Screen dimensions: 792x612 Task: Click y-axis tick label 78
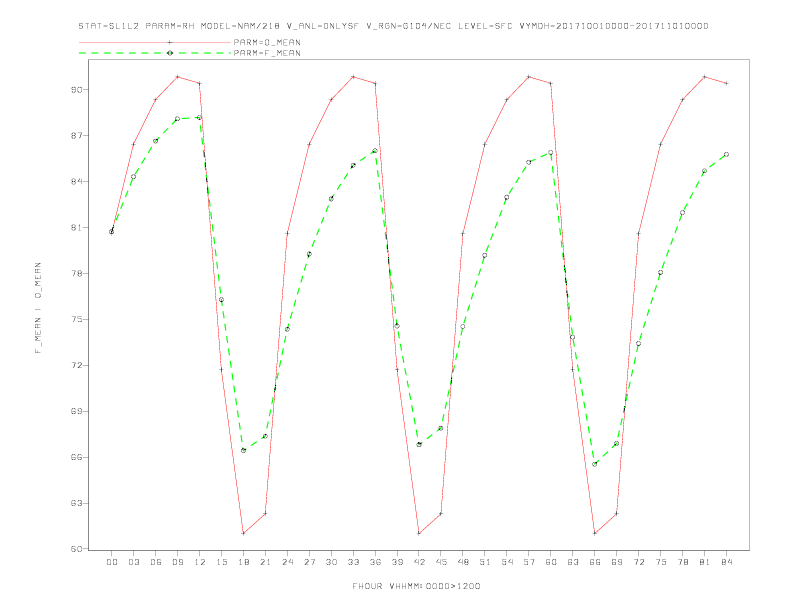pyautogui.click(x=76, y=274)
